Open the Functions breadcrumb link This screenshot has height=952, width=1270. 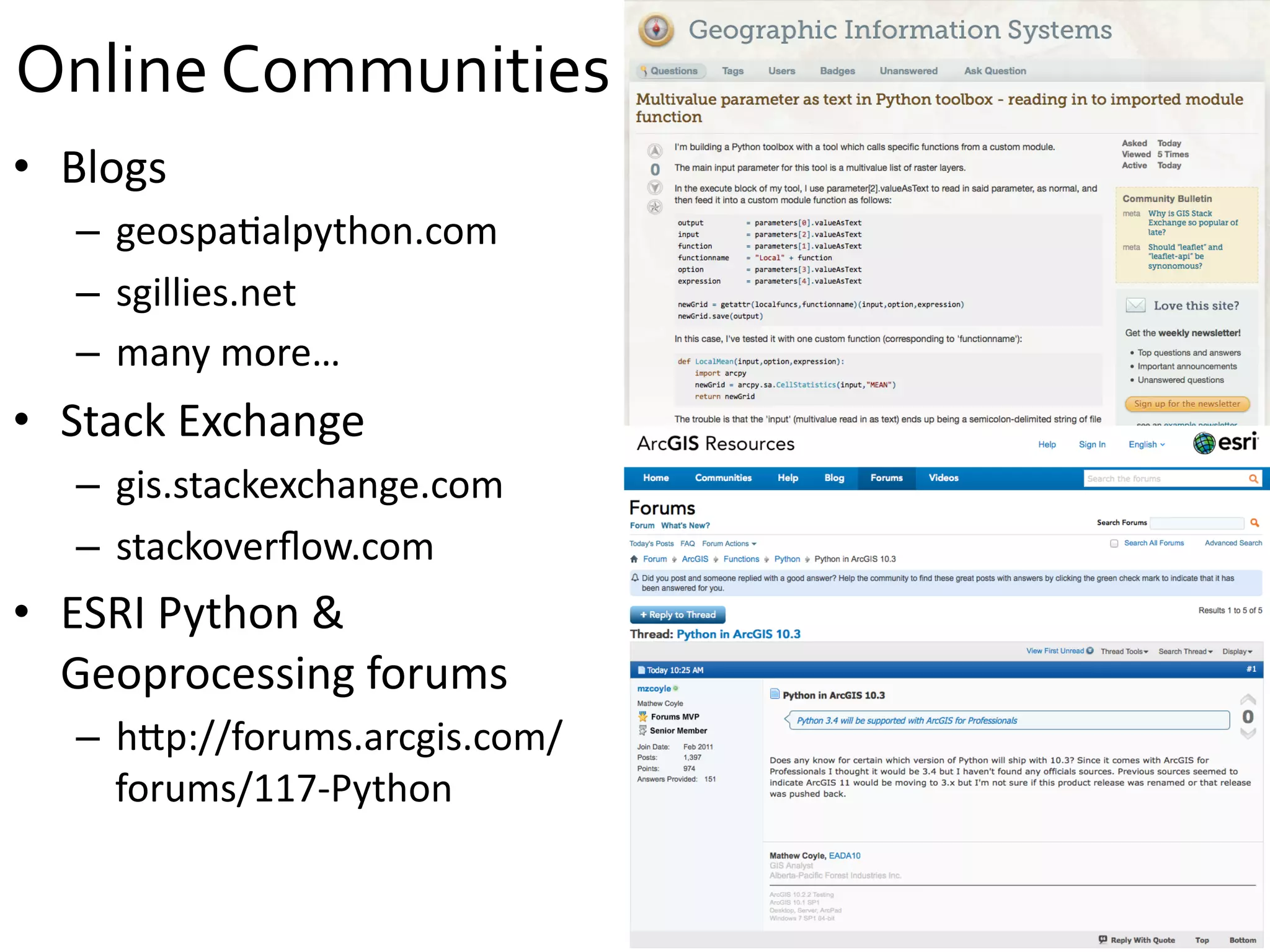pos(741,559)
